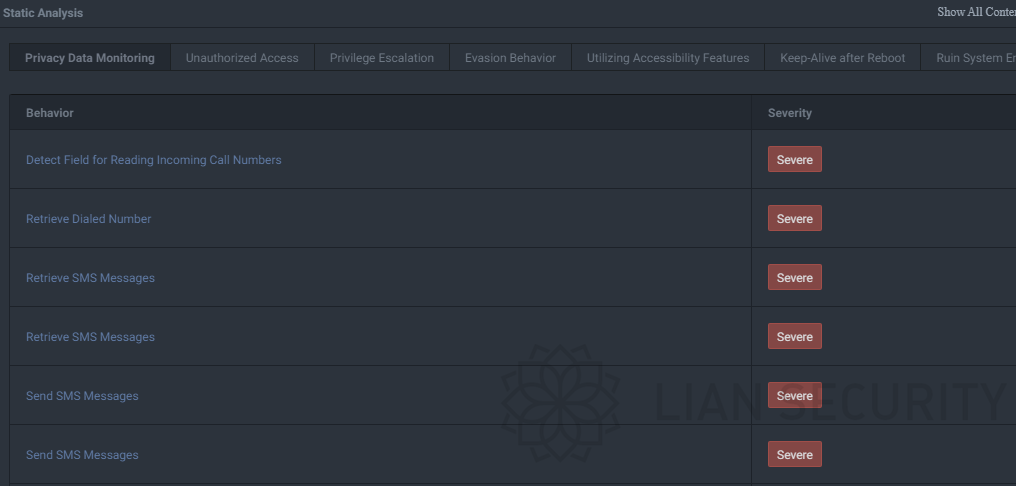This screenshot has width=1016, height=486.
Task: Open the Retrieve Dialed Number behavior
Action: pos(89,218)
